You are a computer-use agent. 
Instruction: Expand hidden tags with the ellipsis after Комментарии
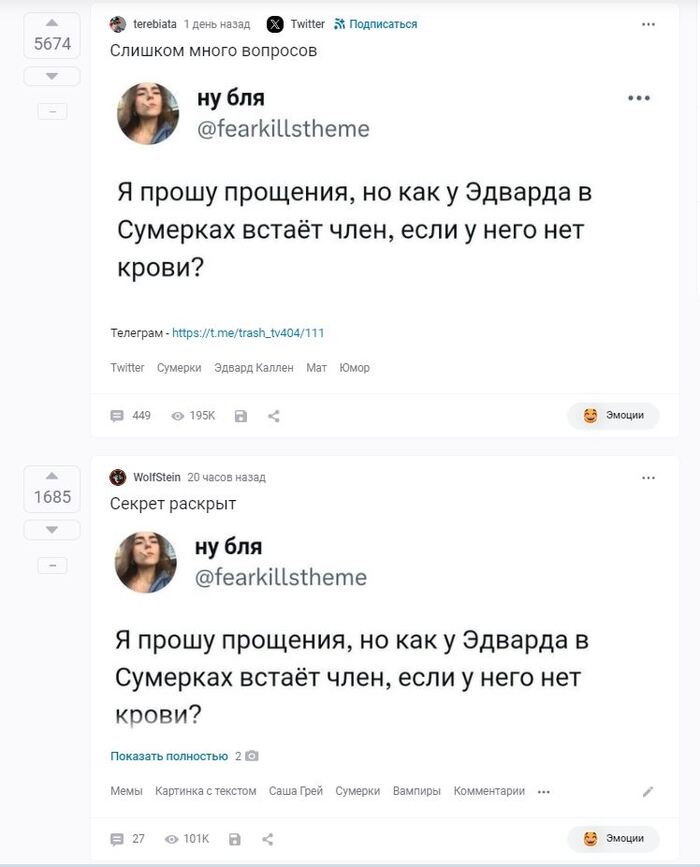[x=543, y=790]
